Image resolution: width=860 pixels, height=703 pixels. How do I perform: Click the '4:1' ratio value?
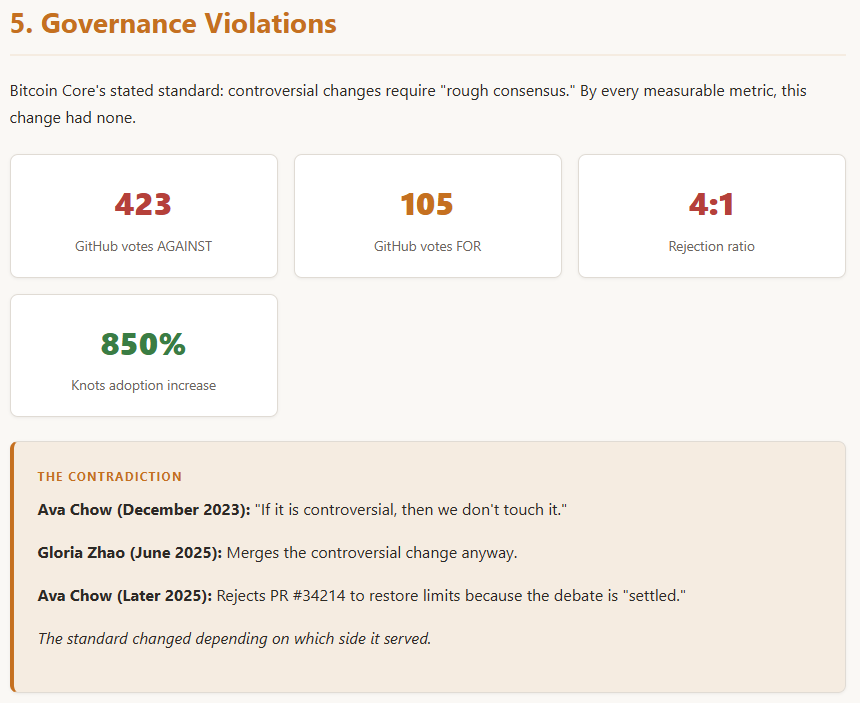[711, 205]
